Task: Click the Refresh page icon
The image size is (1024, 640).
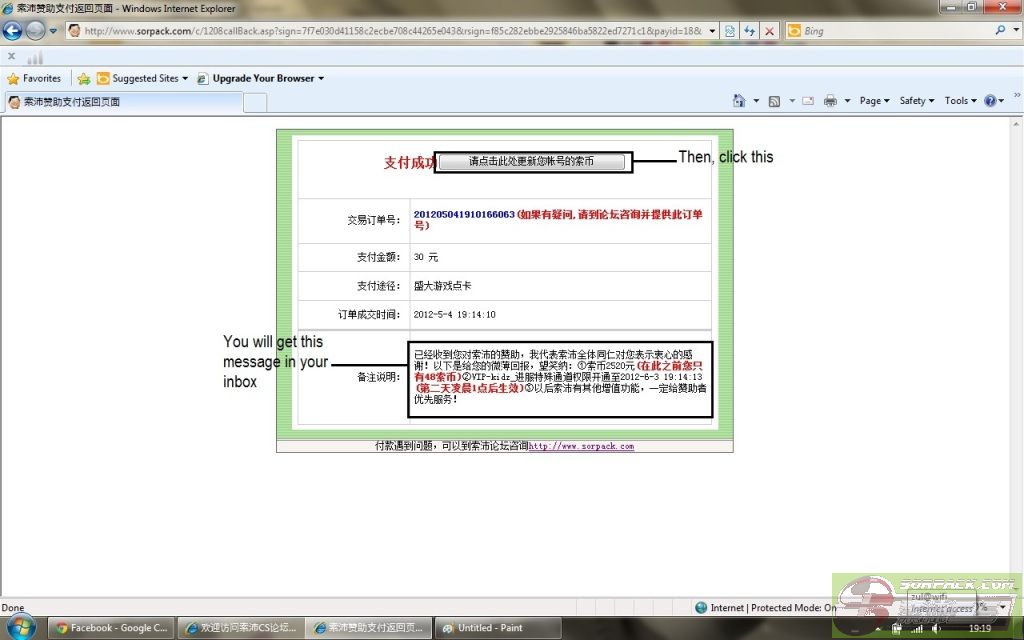Action: [749, 31]
